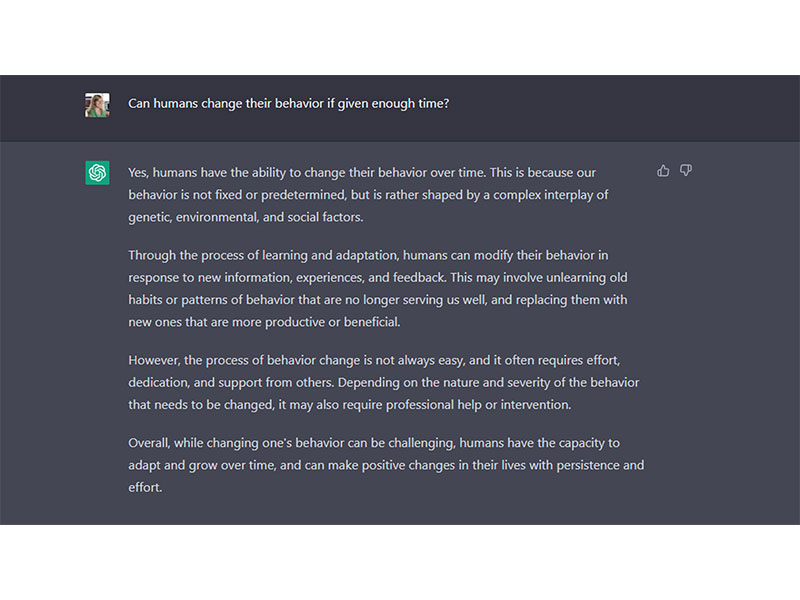
Task: Click the line starting 'response to new information'
Action: (x=378, y=278)
